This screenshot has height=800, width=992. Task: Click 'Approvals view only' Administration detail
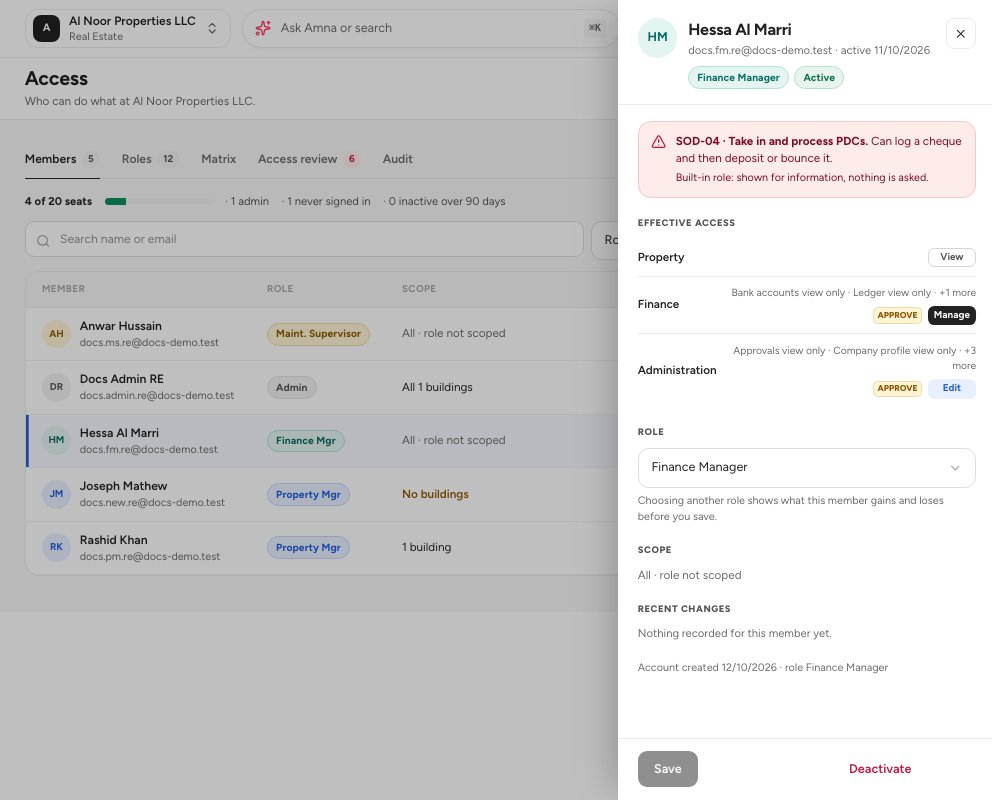779,351
